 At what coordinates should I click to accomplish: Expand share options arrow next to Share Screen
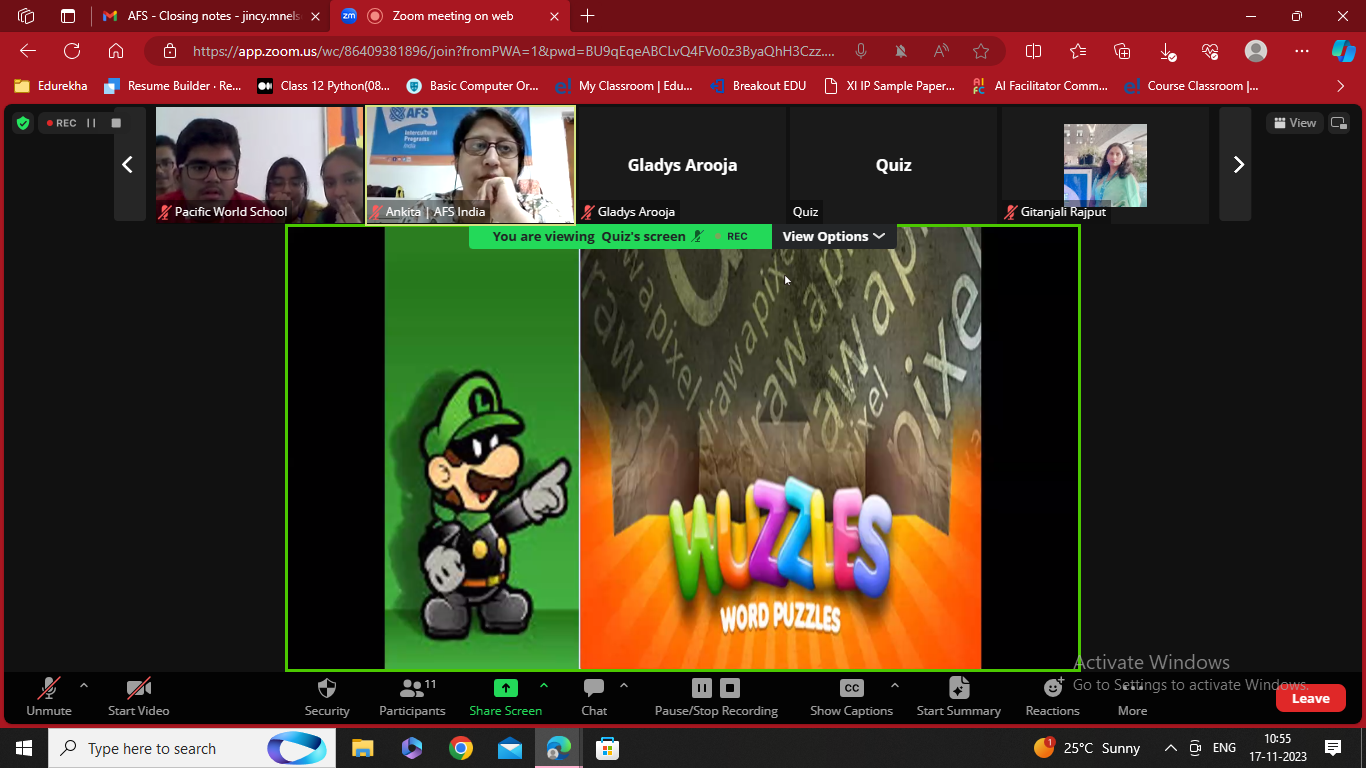[544, 686]
